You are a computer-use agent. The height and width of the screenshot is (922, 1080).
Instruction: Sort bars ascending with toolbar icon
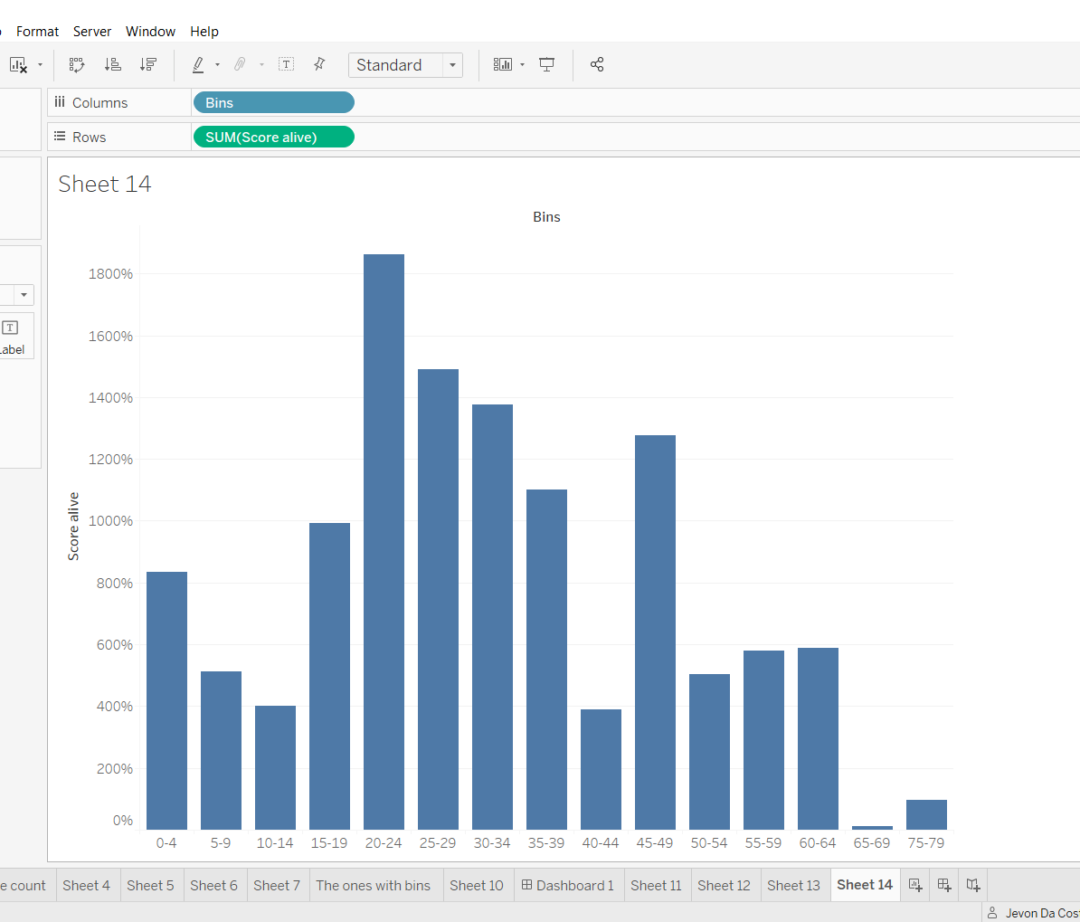click(x=113, y=65)
